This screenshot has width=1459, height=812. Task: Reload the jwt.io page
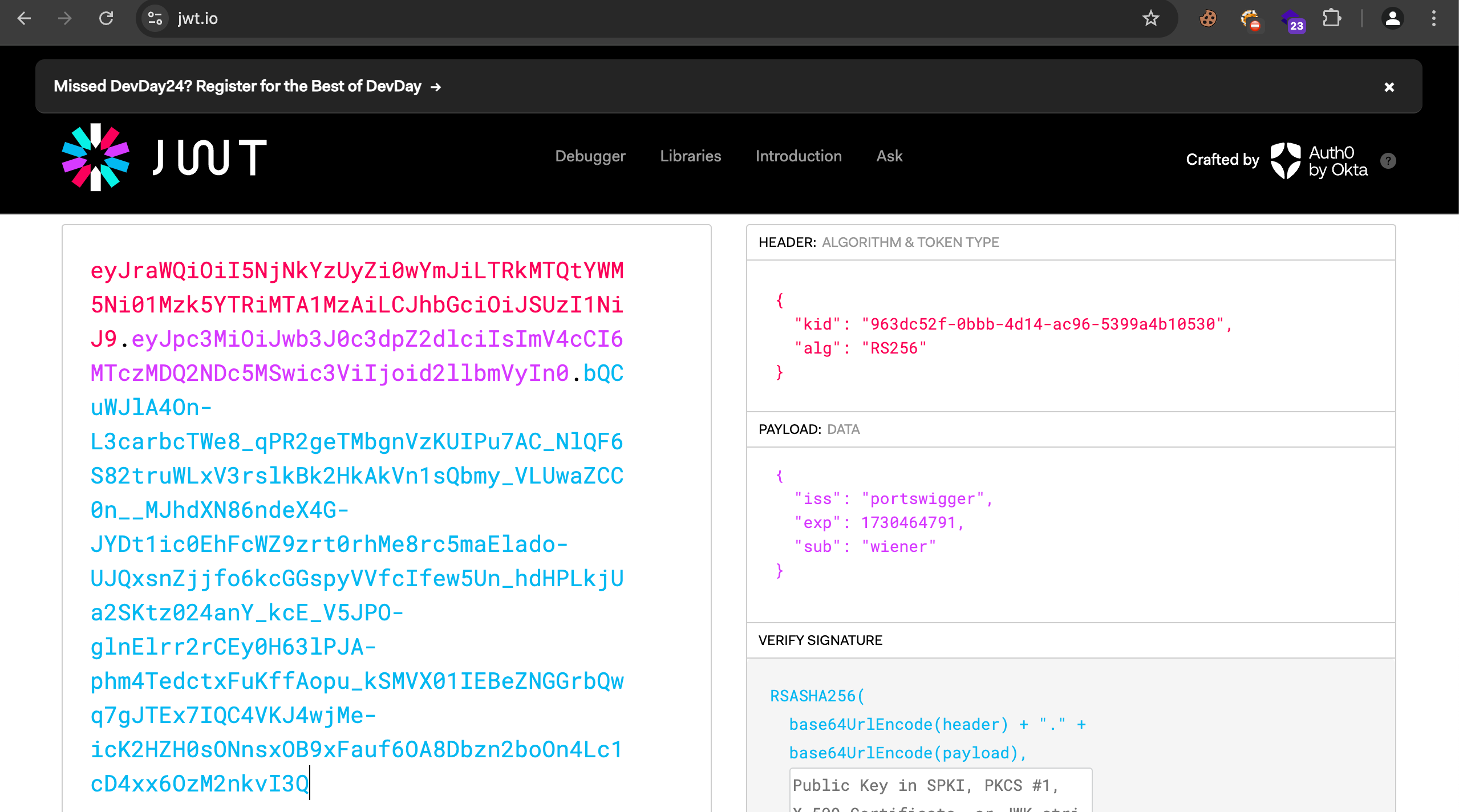tap(106, 19)
